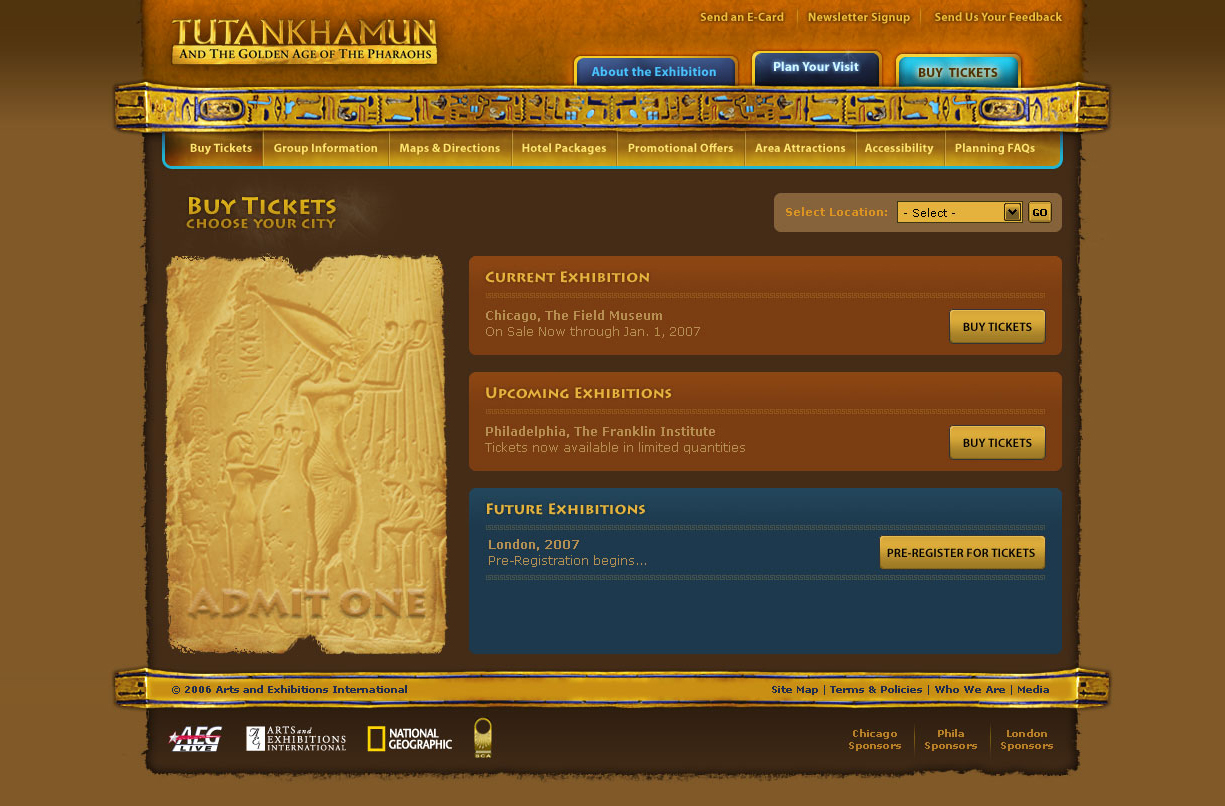Expand the Select Location dropdown
This screenshot has height=806, width=1225.
(x=959, y=212)
